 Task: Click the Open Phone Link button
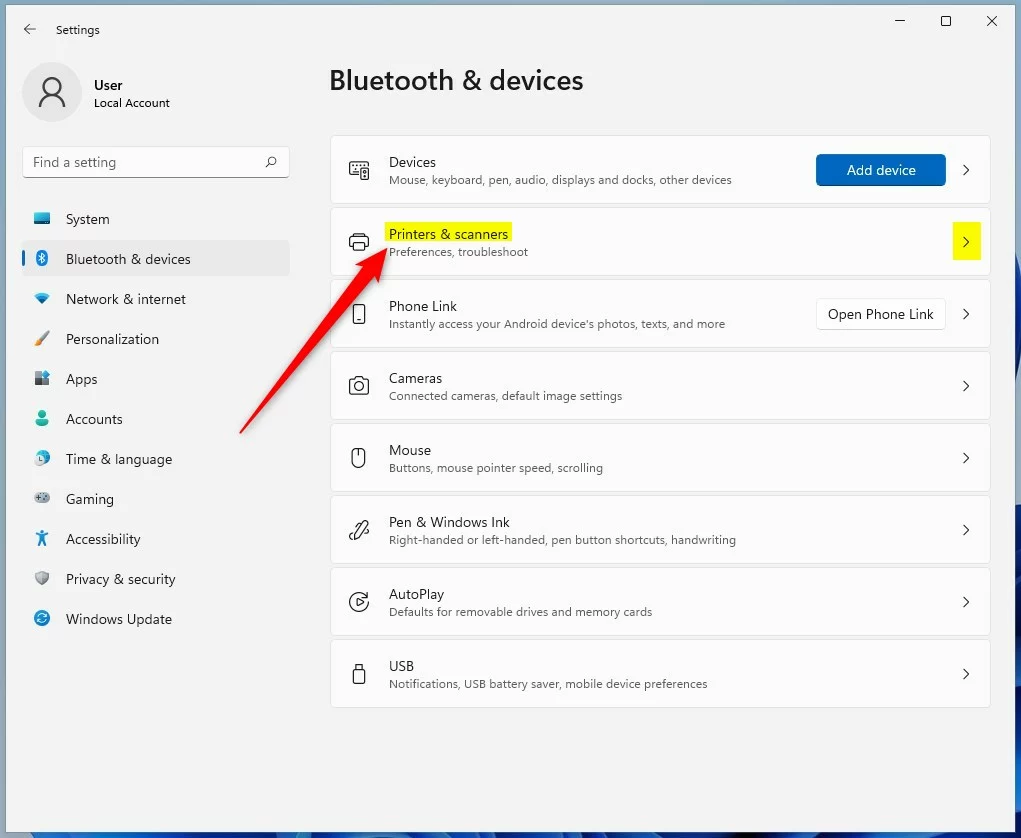tap(880, 314)
